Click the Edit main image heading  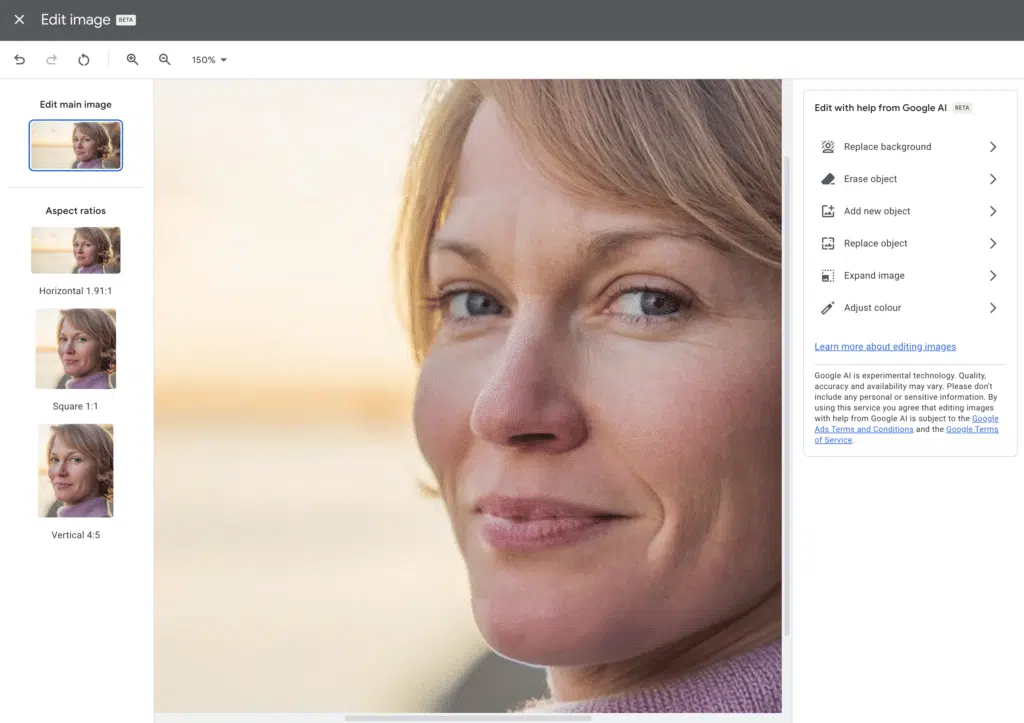pyautogui.click(x=76, y=104)
